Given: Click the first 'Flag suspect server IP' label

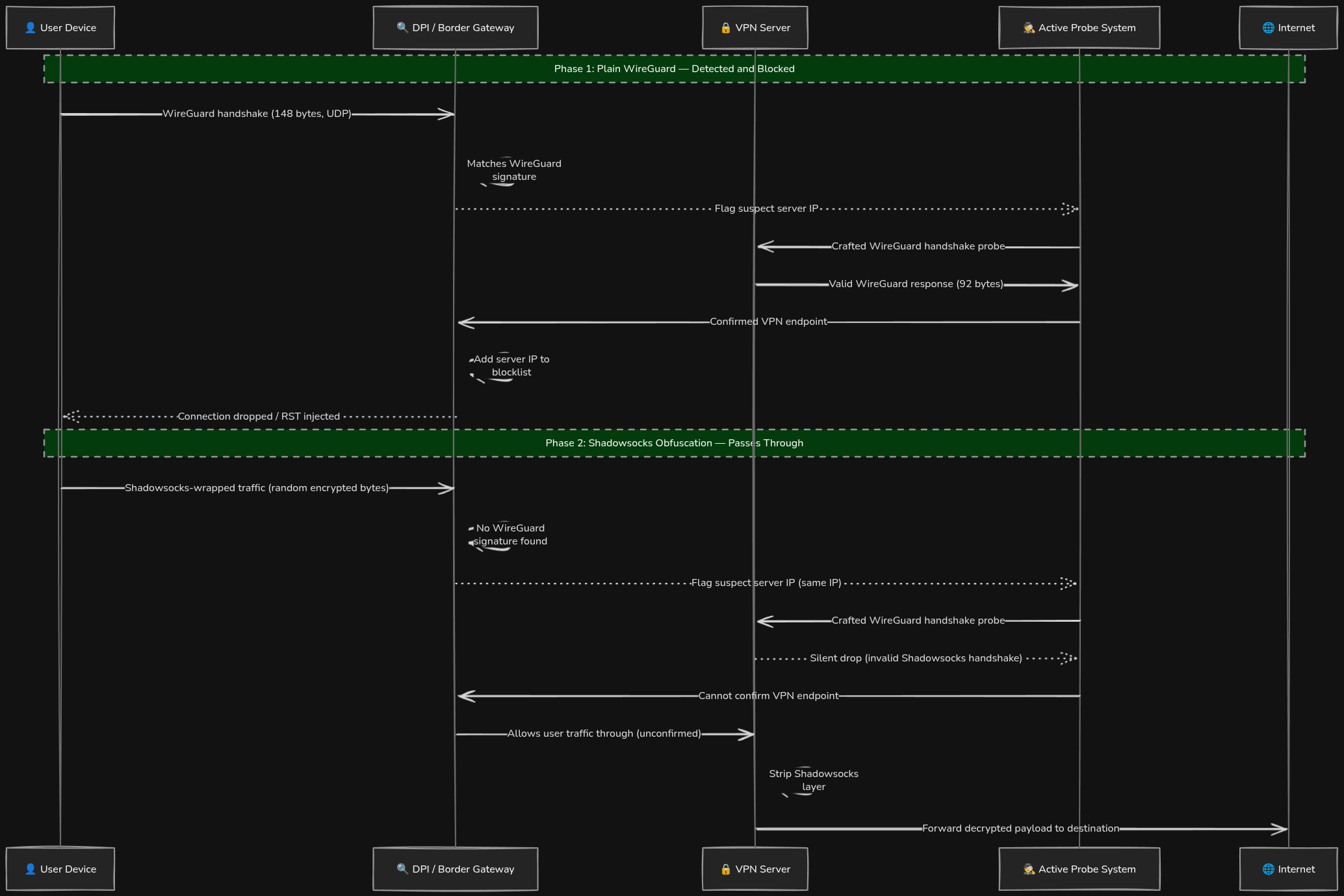Looking at the screenshot, I should 766,209.
